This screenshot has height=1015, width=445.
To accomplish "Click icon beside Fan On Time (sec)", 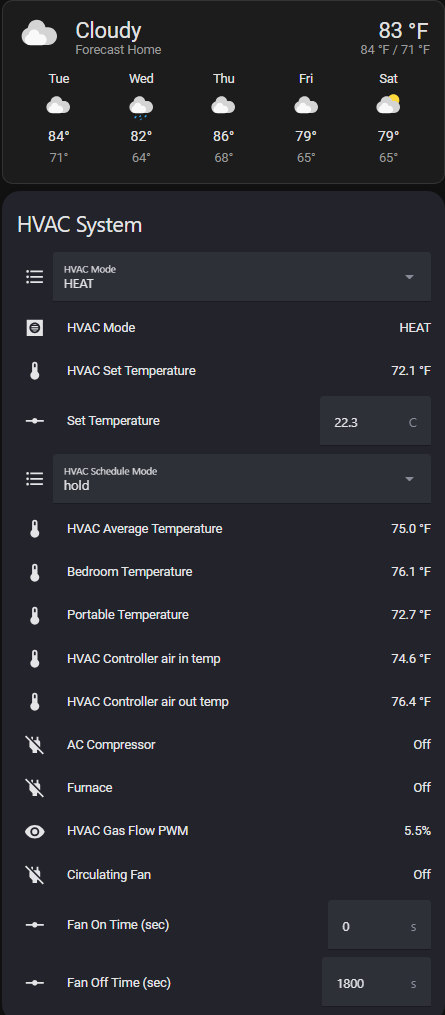I will click(x=34, y=925).
